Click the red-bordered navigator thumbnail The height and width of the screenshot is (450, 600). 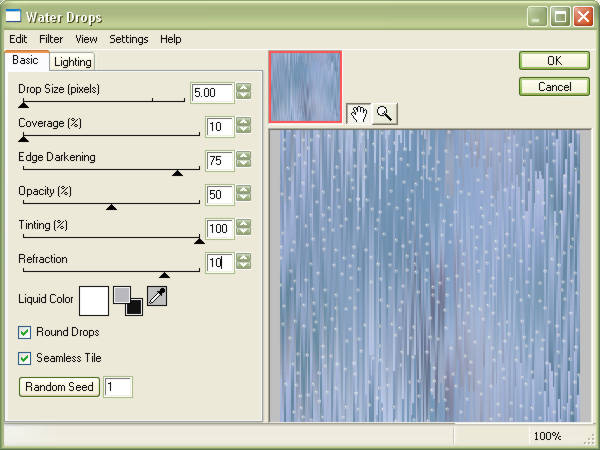tap(305, 87)
